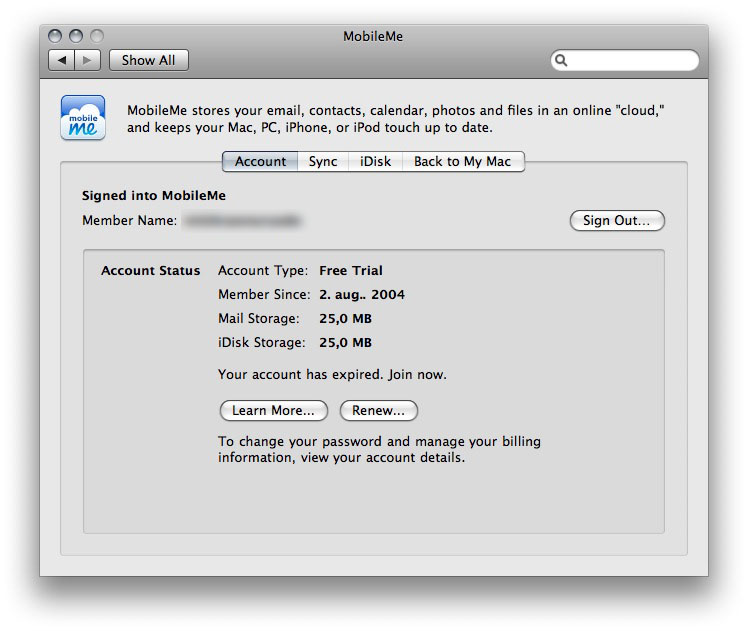Click the 'To change your password' description text
The width and height of the screenshot is (748, 631).
[379, 449]
